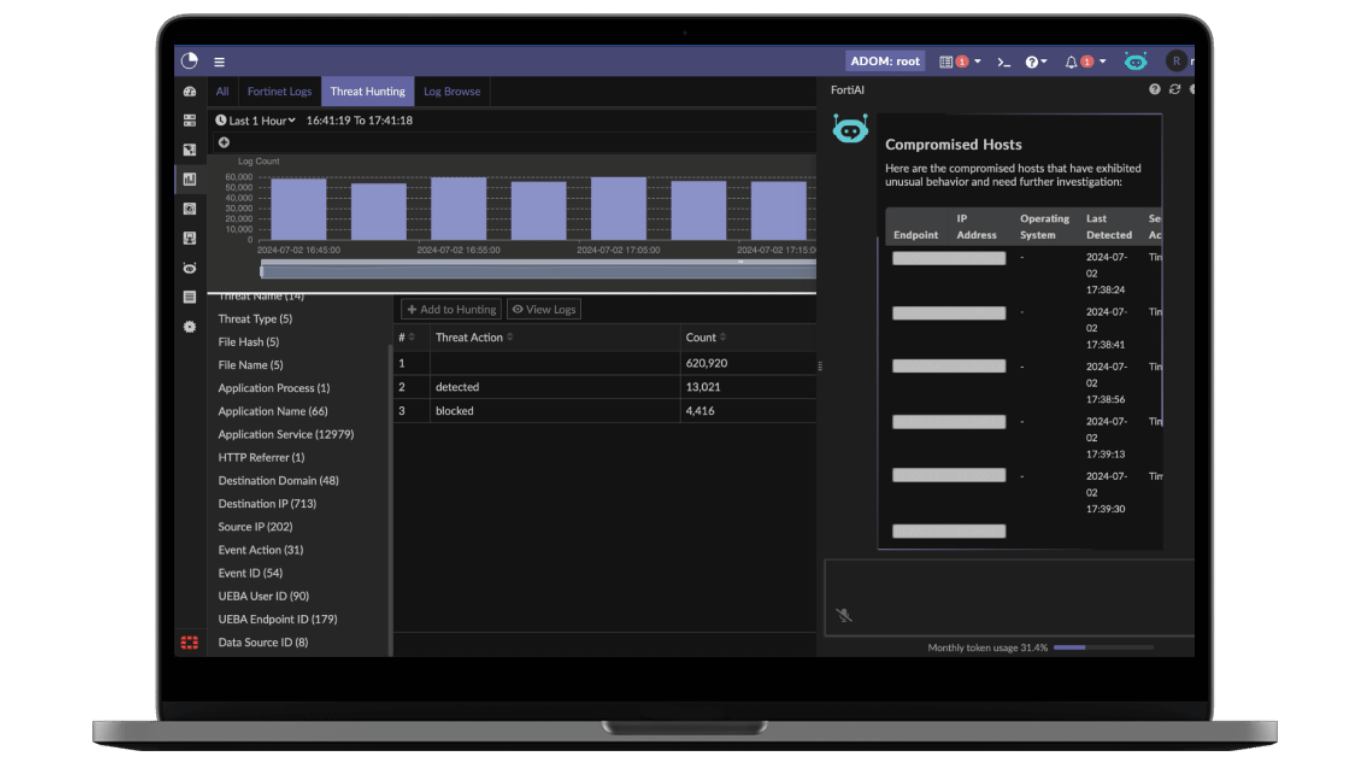Open the Dashboard gauge sidebar icon
This screenshot has height=768, width=1368.
189,91
